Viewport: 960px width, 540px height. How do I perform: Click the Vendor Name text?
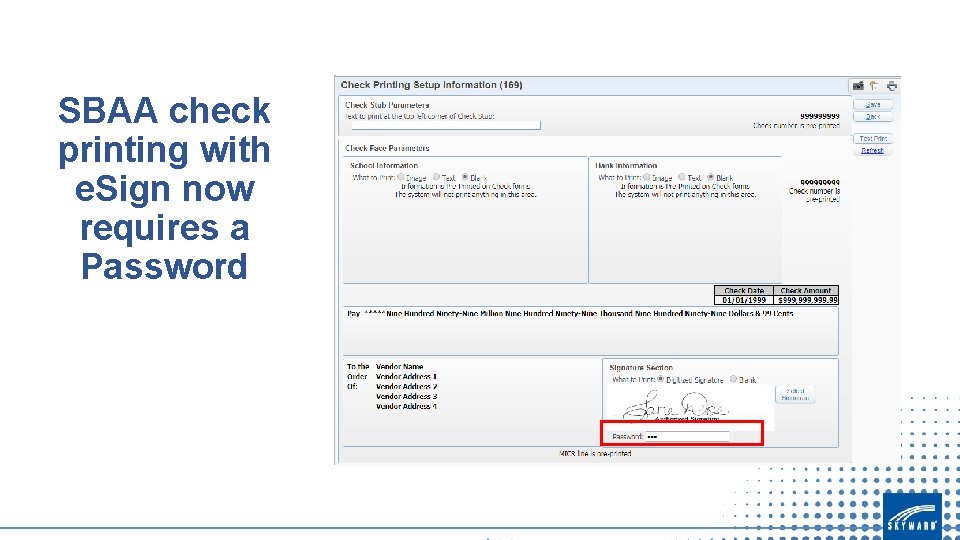click(399, 367)
